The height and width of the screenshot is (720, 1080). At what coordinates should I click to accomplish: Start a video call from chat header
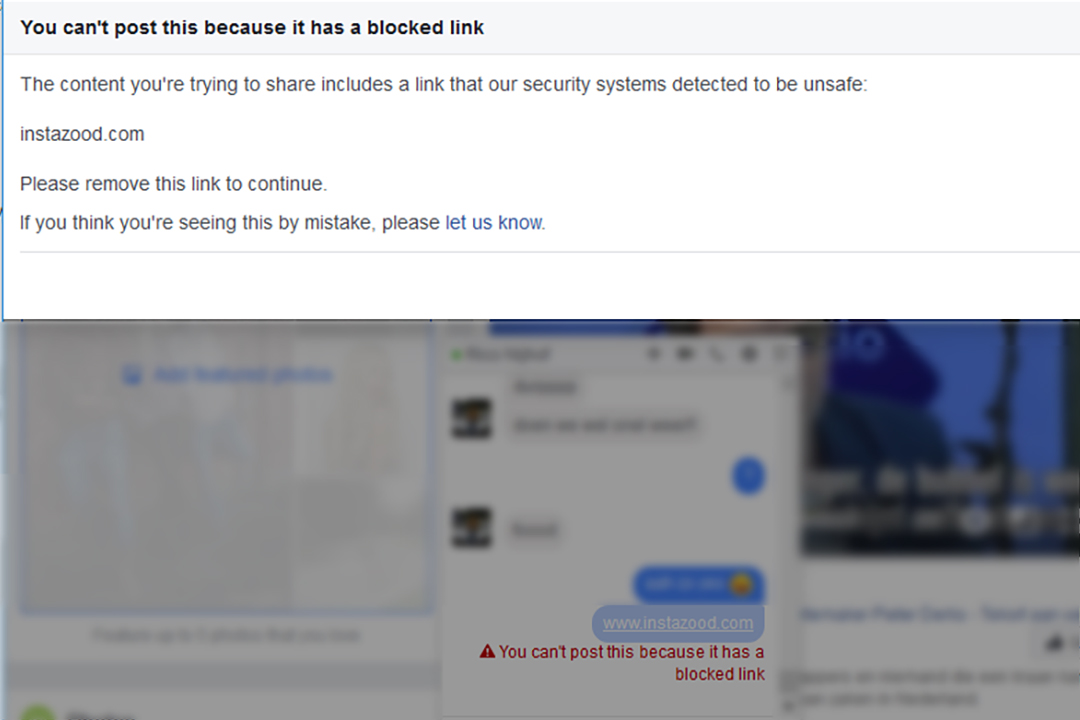pos(686,354)
